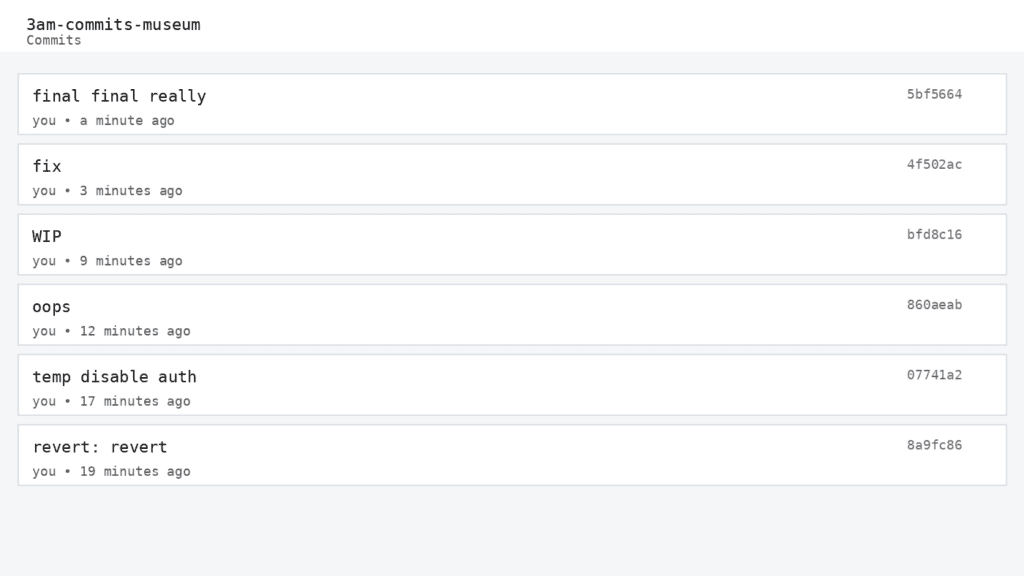Open the repository title '3am-commits-museum'
The image size is (1024, 576).
pos(114,24)
